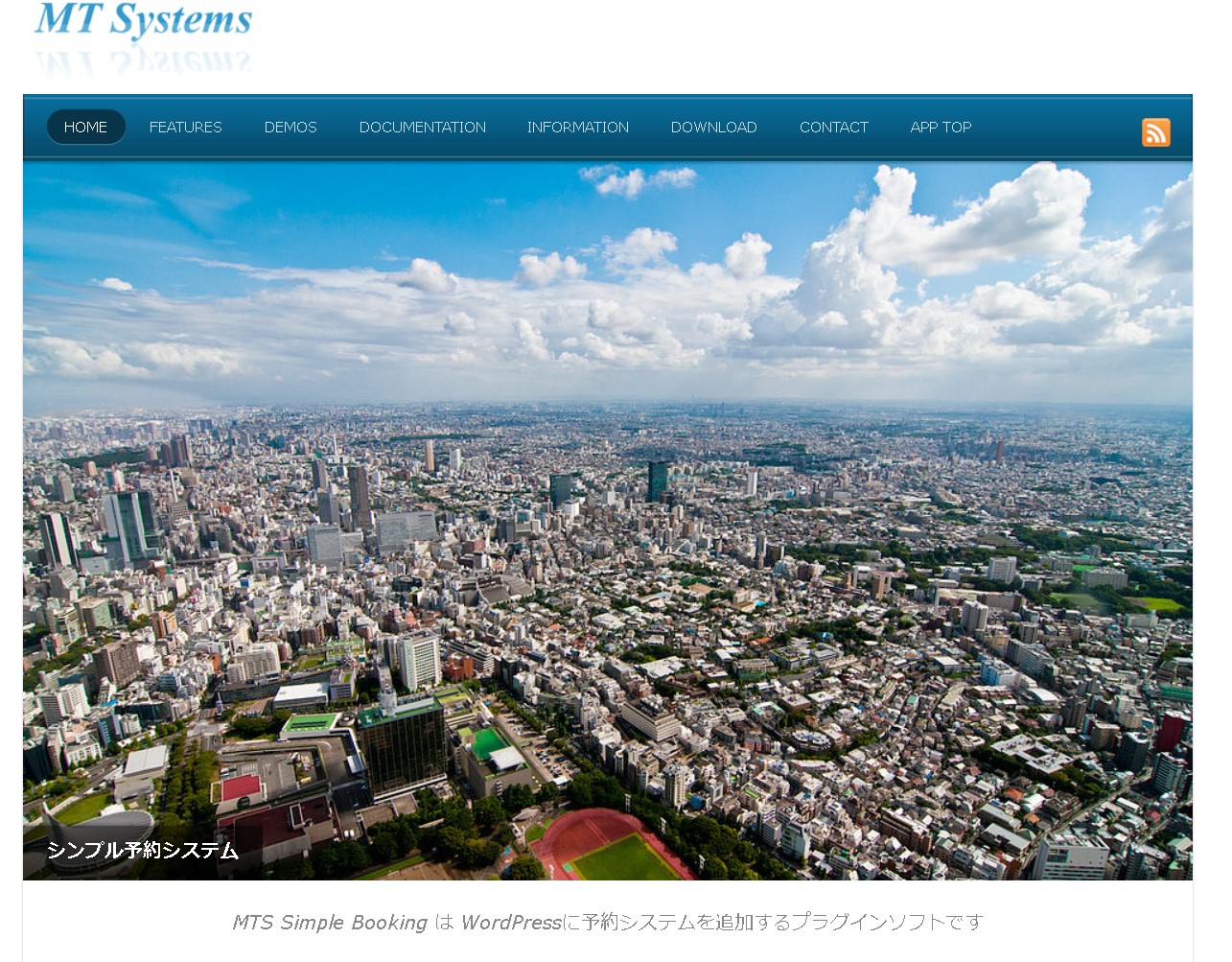Go to the HOME menu item

(x=85, y=128)
